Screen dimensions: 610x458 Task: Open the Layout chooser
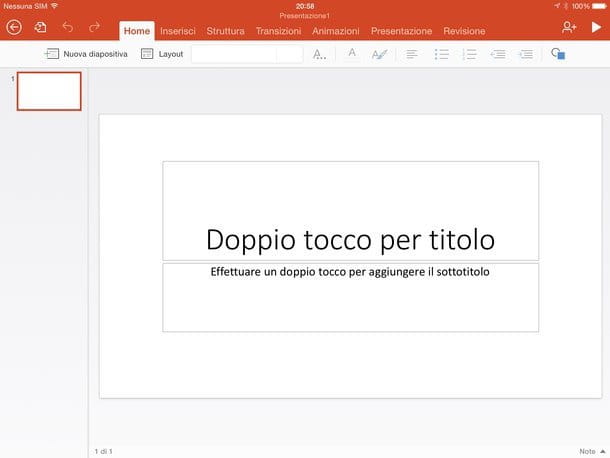click(162, 54)
